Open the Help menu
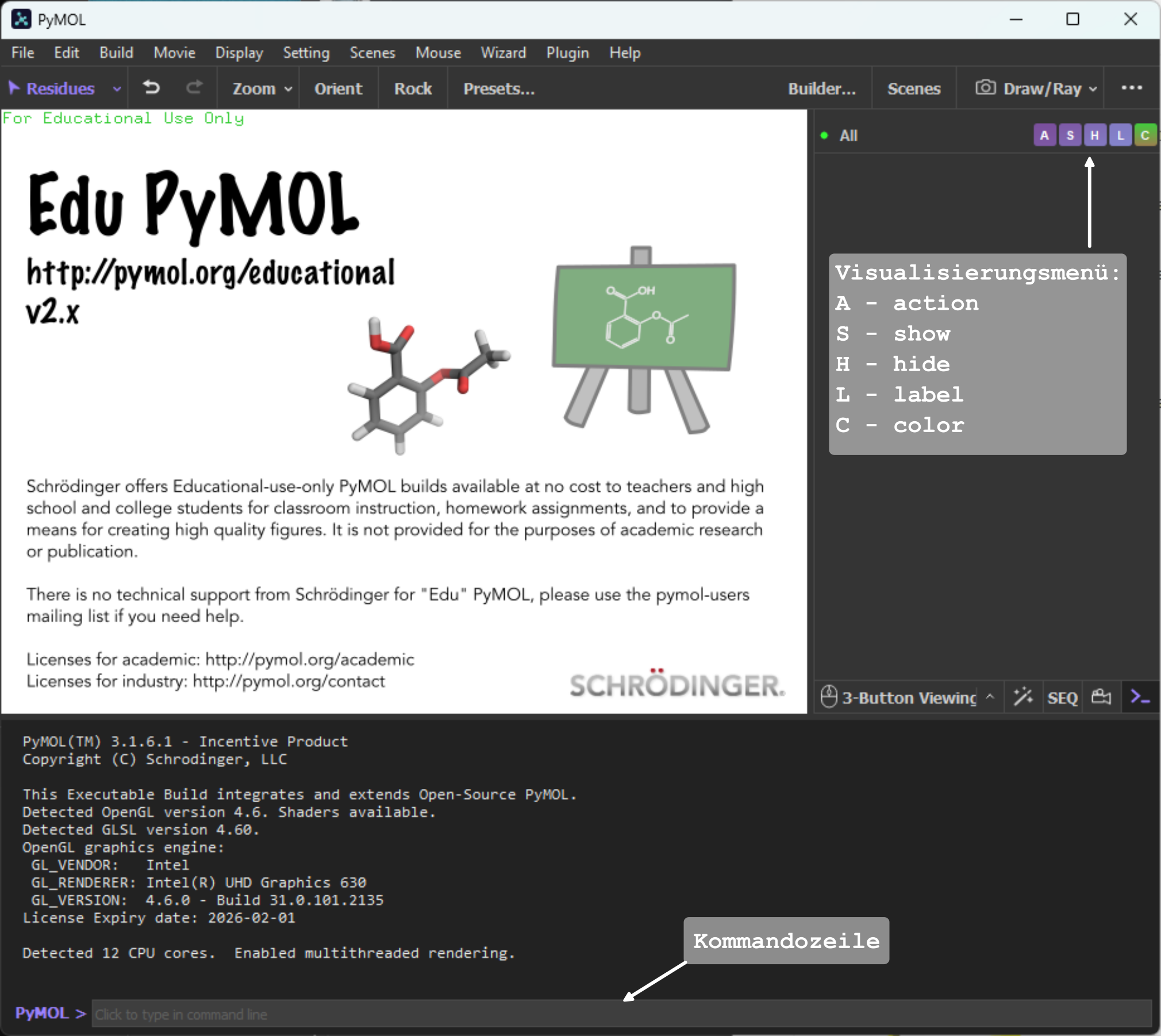1161x1036 pixels. pos(625,52)
